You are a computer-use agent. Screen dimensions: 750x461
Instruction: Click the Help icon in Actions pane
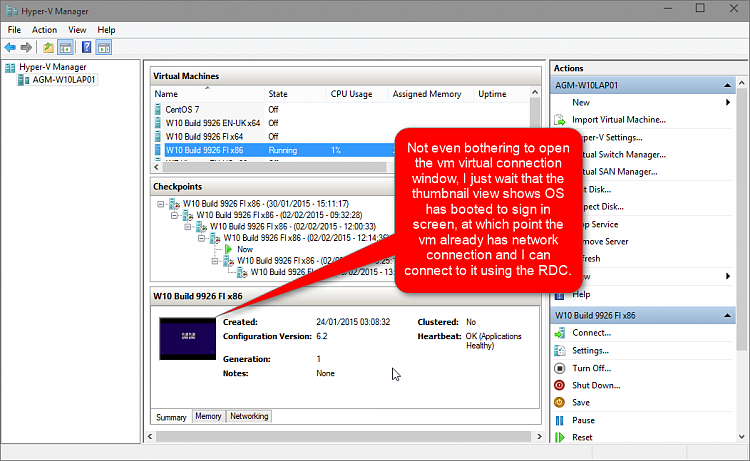(560, 295)
